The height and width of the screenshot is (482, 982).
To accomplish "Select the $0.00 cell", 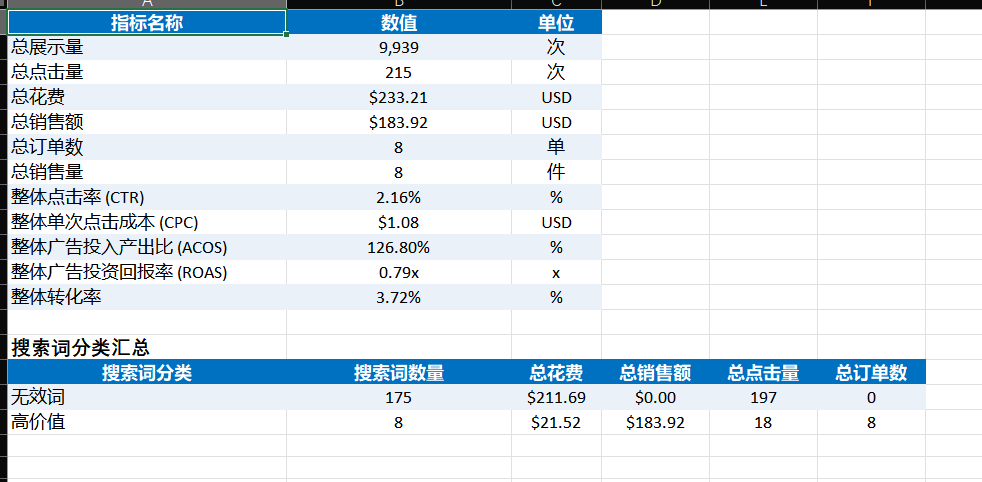I will (x=655, y=397).
